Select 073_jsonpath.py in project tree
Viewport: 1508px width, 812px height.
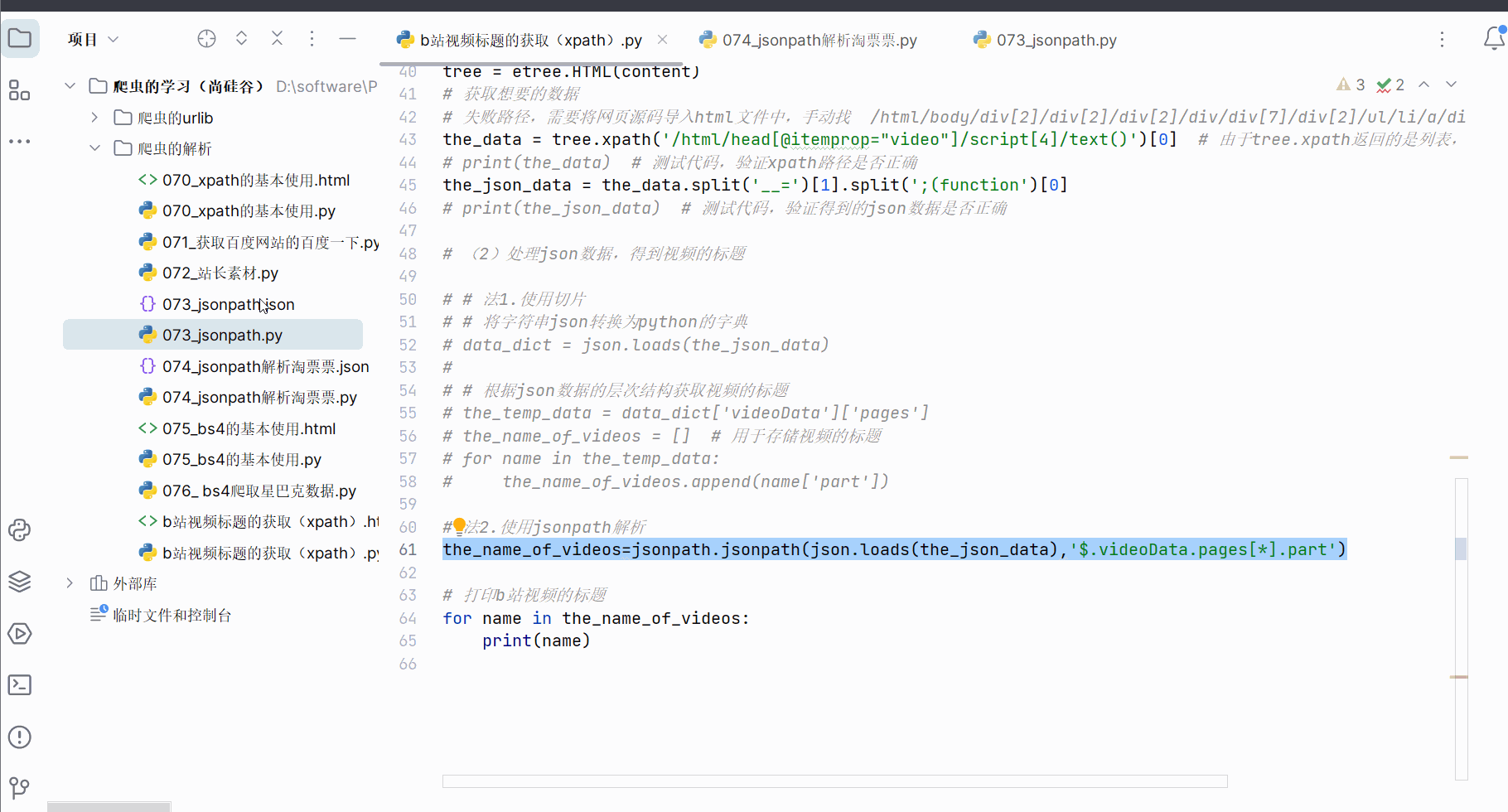(x=213, y=335)
